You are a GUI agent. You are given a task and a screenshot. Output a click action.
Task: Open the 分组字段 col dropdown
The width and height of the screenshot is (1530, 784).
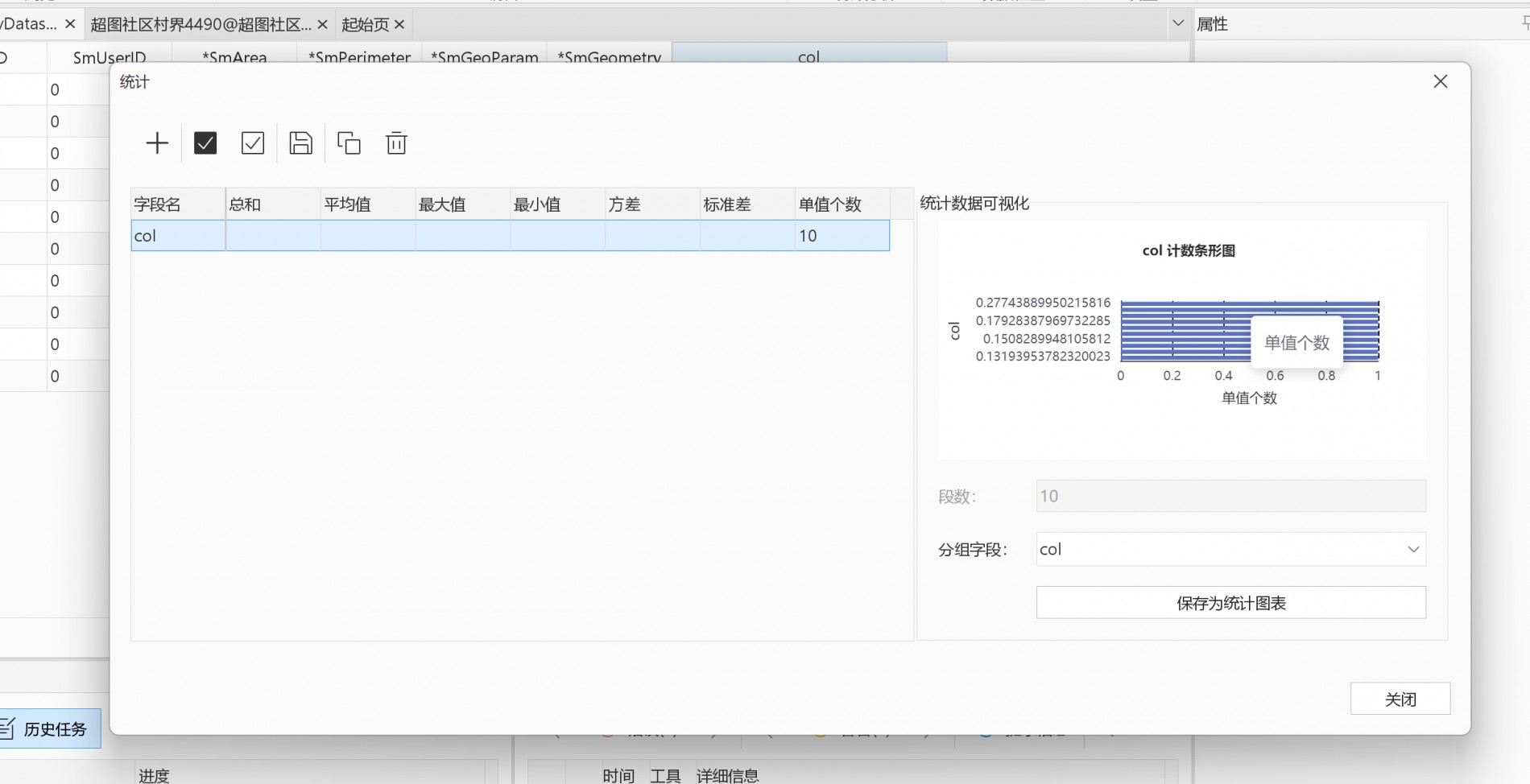pyautogui.click(x=1230, y=549)
